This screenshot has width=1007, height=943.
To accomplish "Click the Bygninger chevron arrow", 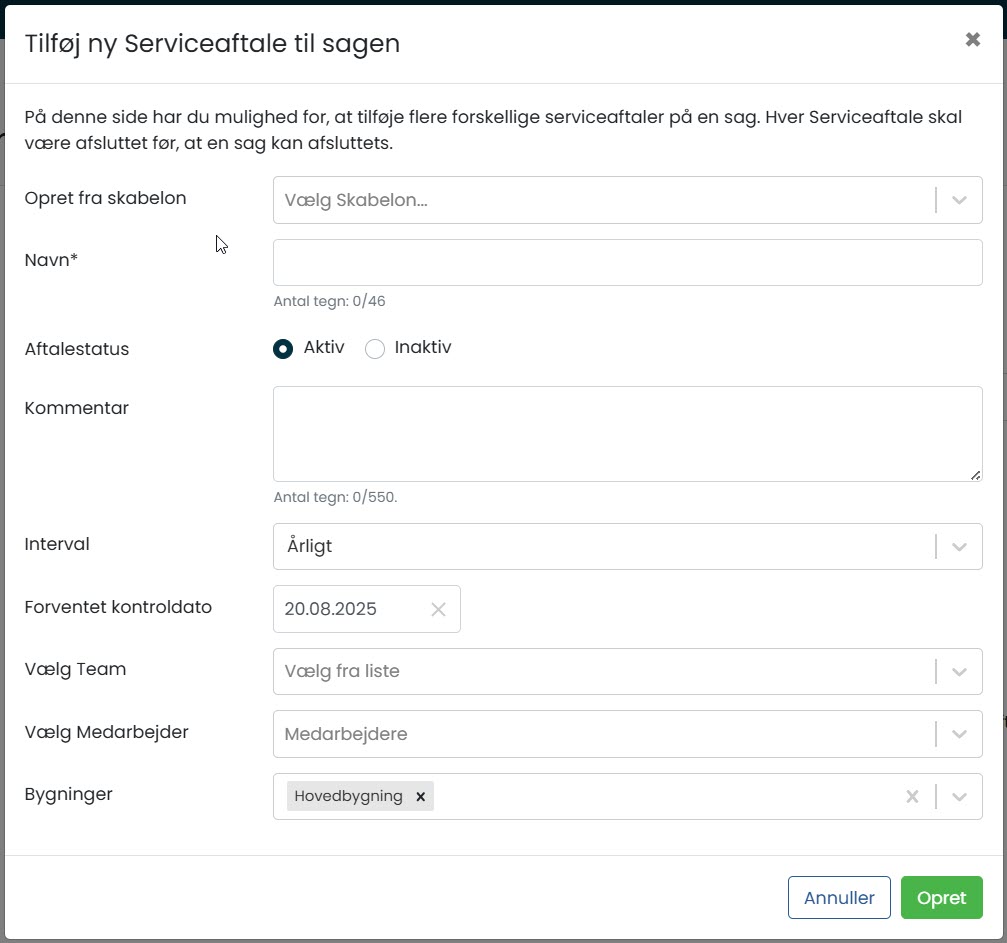I will click(x=959, y=796).
